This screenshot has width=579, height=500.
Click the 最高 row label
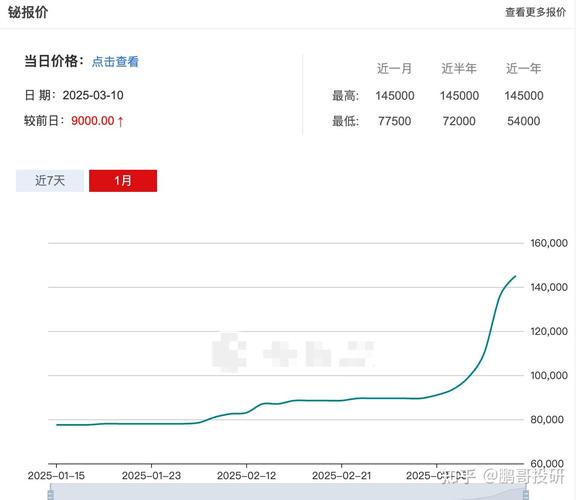point(345,96)
